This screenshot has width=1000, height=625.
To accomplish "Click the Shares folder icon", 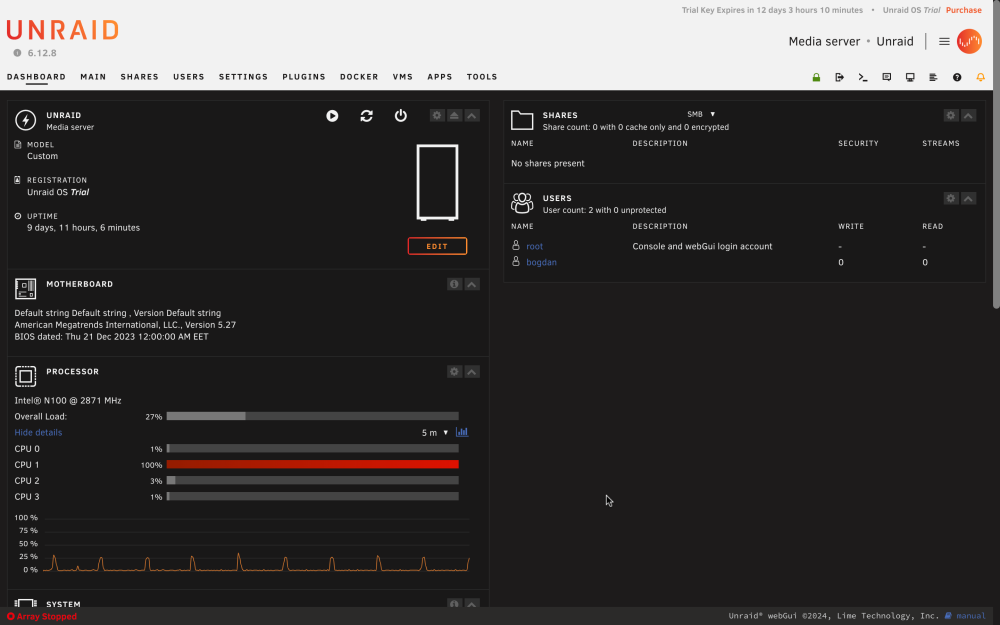I will coord(522,120).
